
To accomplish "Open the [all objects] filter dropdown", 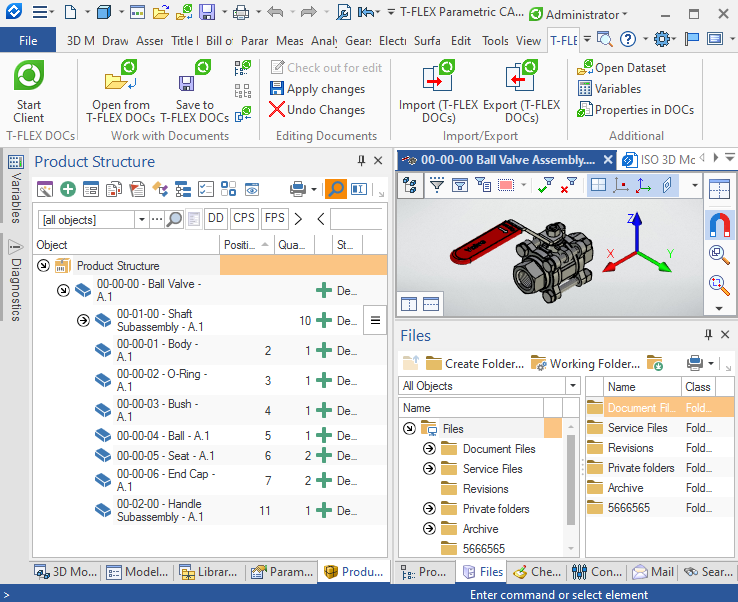I will pos(141,219).
